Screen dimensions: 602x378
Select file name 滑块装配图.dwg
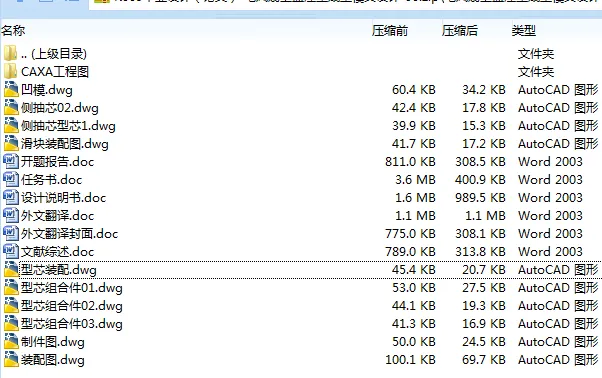(x=65, y=144)
